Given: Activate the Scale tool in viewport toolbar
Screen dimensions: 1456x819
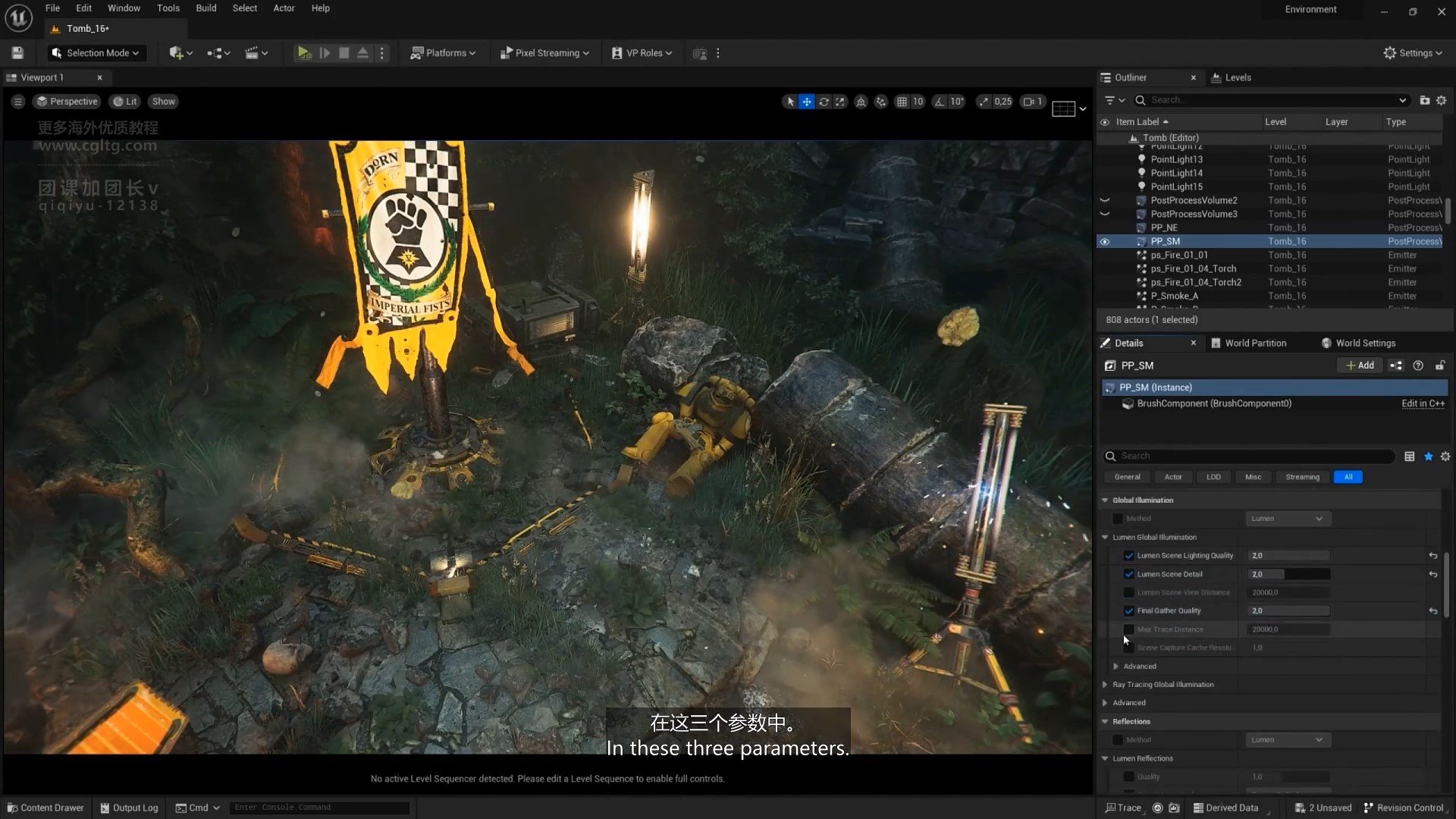Looking at the screenshot, I should pyautogui.click(x=840, y=102).
